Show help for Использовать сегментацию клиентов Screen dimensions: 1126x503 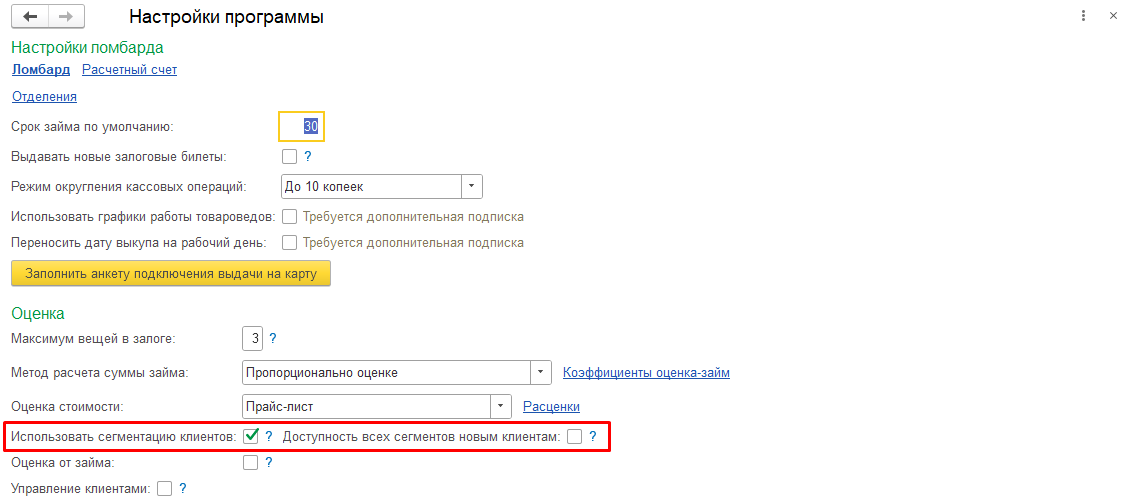point(269,436)
